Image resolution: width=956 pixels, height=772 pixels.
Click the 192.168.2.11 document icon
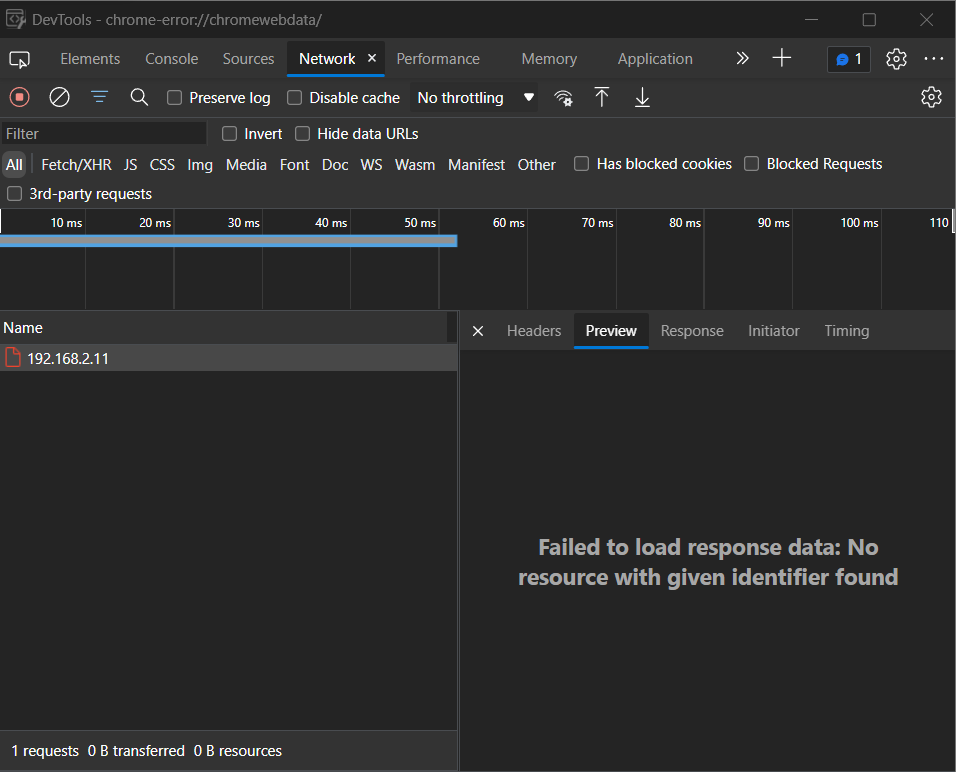coord(13,358)
